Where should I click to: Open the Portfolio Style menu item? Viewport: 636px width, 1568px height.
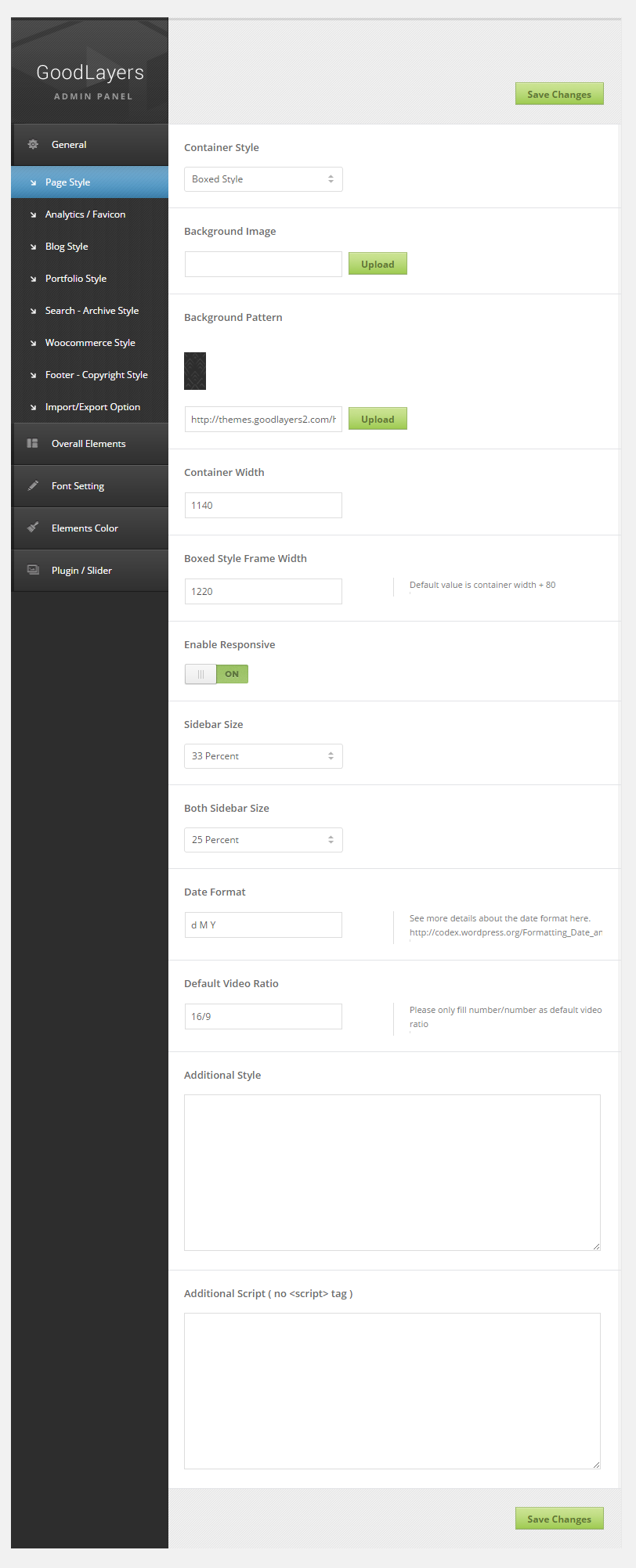[76, 279]
